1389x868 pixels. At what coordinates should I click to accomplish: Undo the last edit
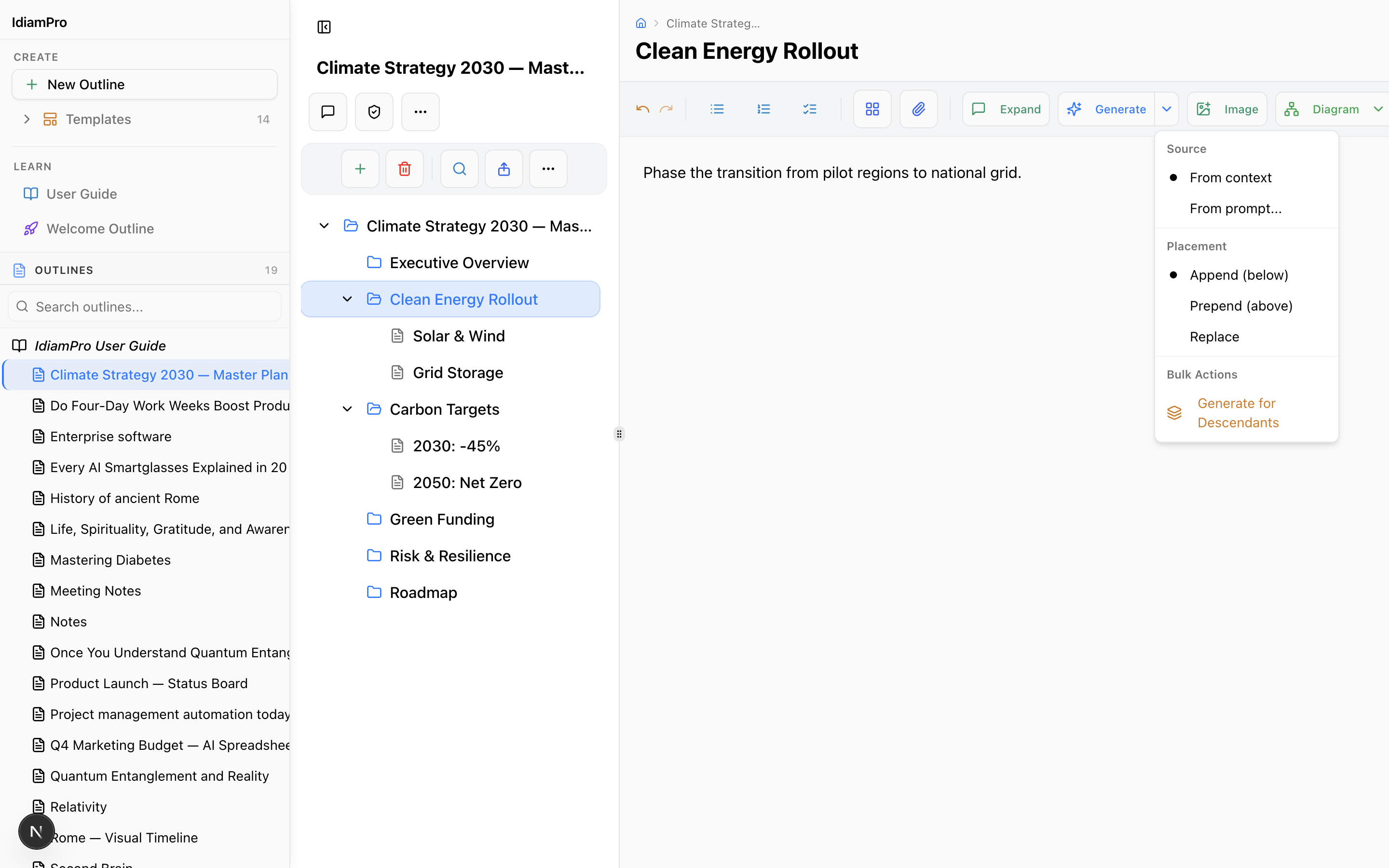click(642, 109)
